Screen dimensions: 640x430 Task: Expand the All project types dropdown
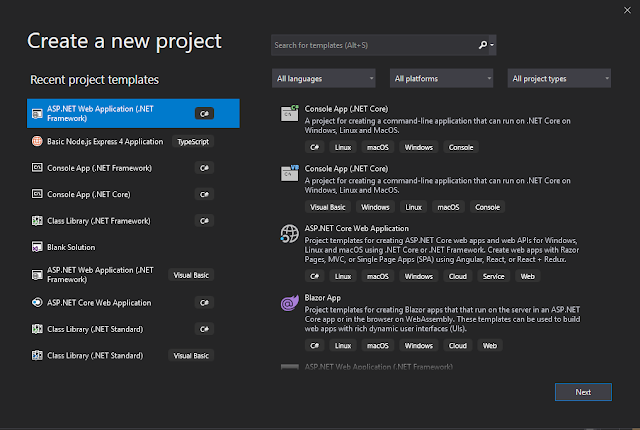[x=559, y=78]
